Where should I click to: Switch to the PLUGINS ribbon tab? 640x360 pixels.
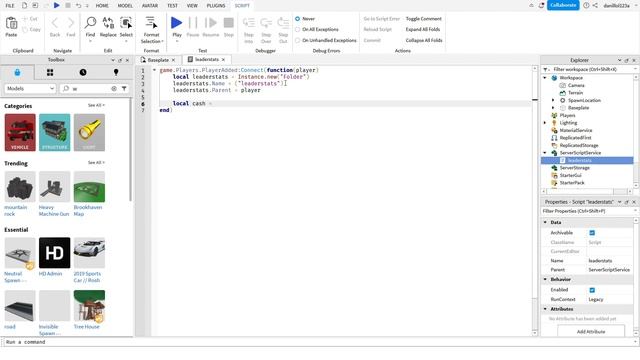pos(216,6)
